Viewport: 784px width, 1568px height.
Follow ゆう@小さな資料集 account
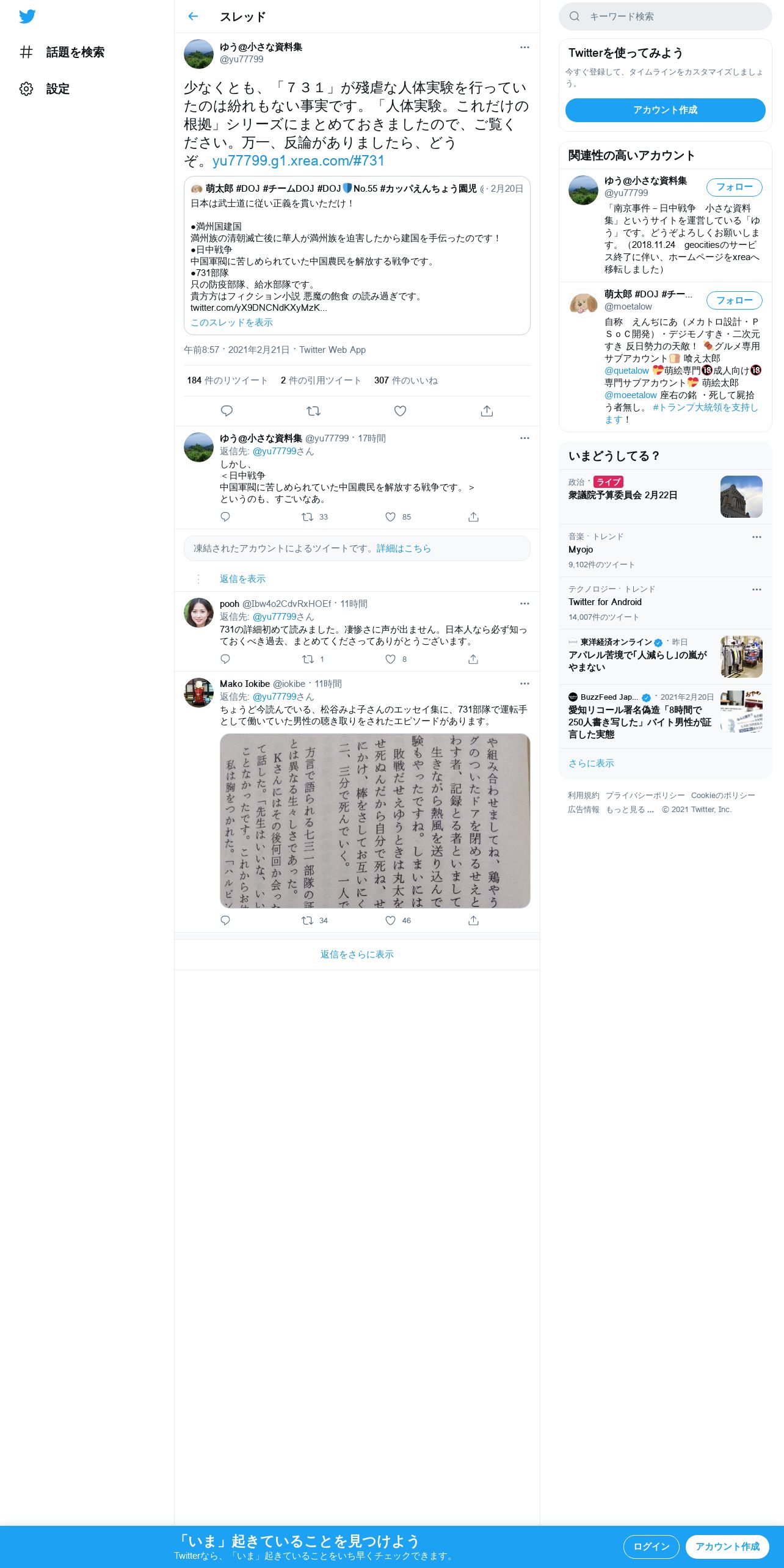735,187
